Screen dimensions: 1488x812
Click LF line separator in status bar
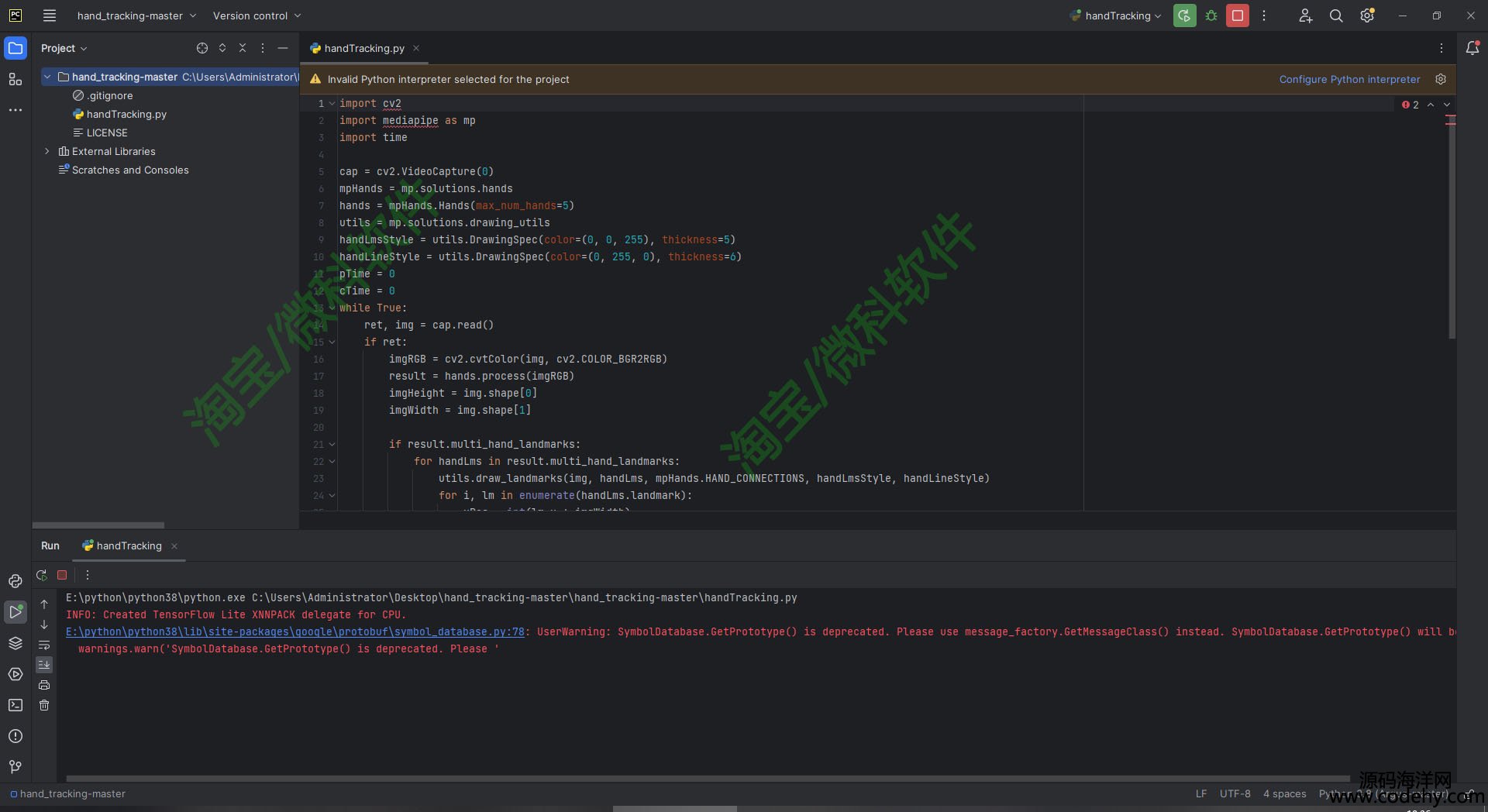click(1201, 793)
